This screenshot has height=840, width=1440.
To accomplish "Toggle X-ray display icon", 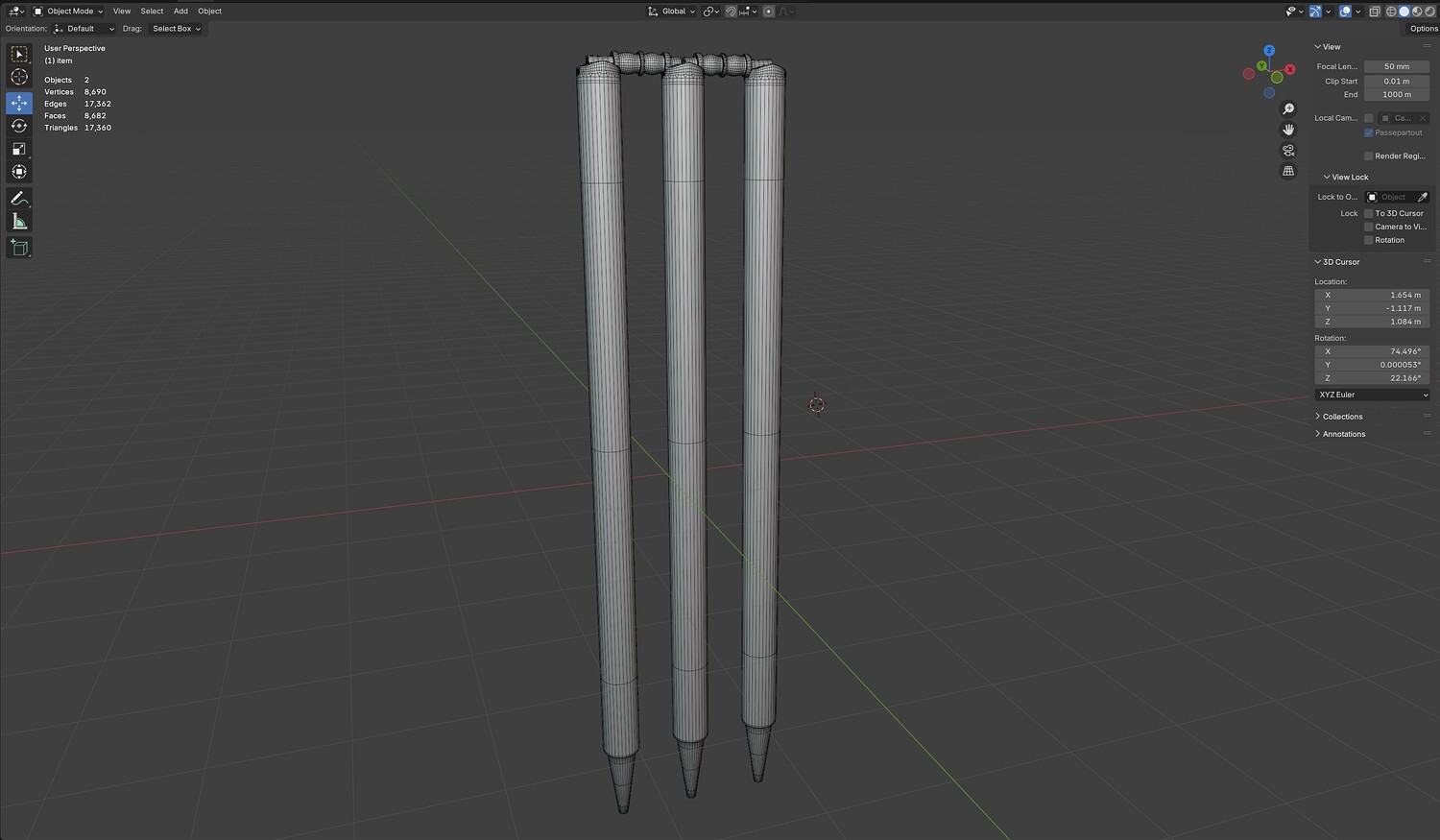I will [1375, 12].
